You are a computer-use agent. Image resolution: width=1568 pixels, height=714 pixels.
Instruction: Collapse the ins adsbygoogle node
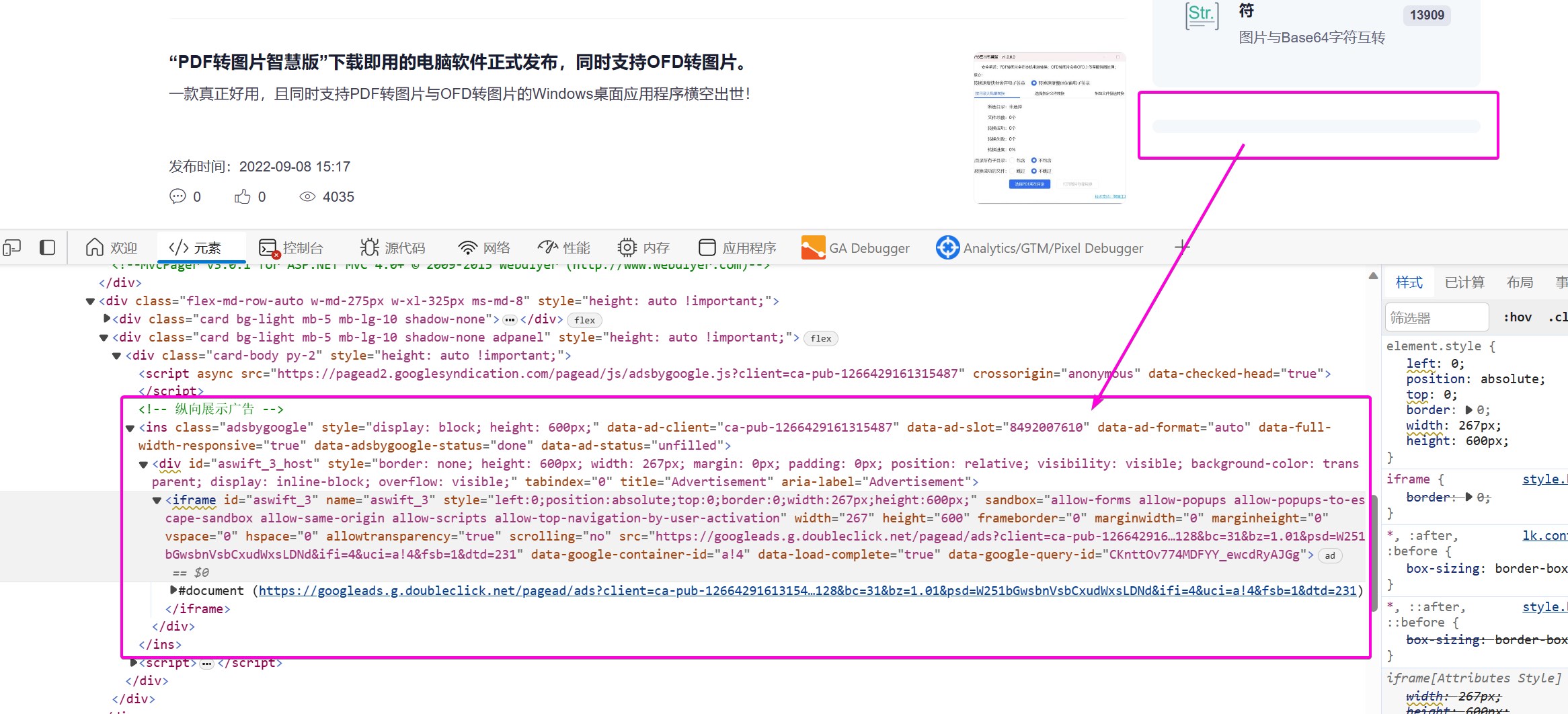[130, 428]
